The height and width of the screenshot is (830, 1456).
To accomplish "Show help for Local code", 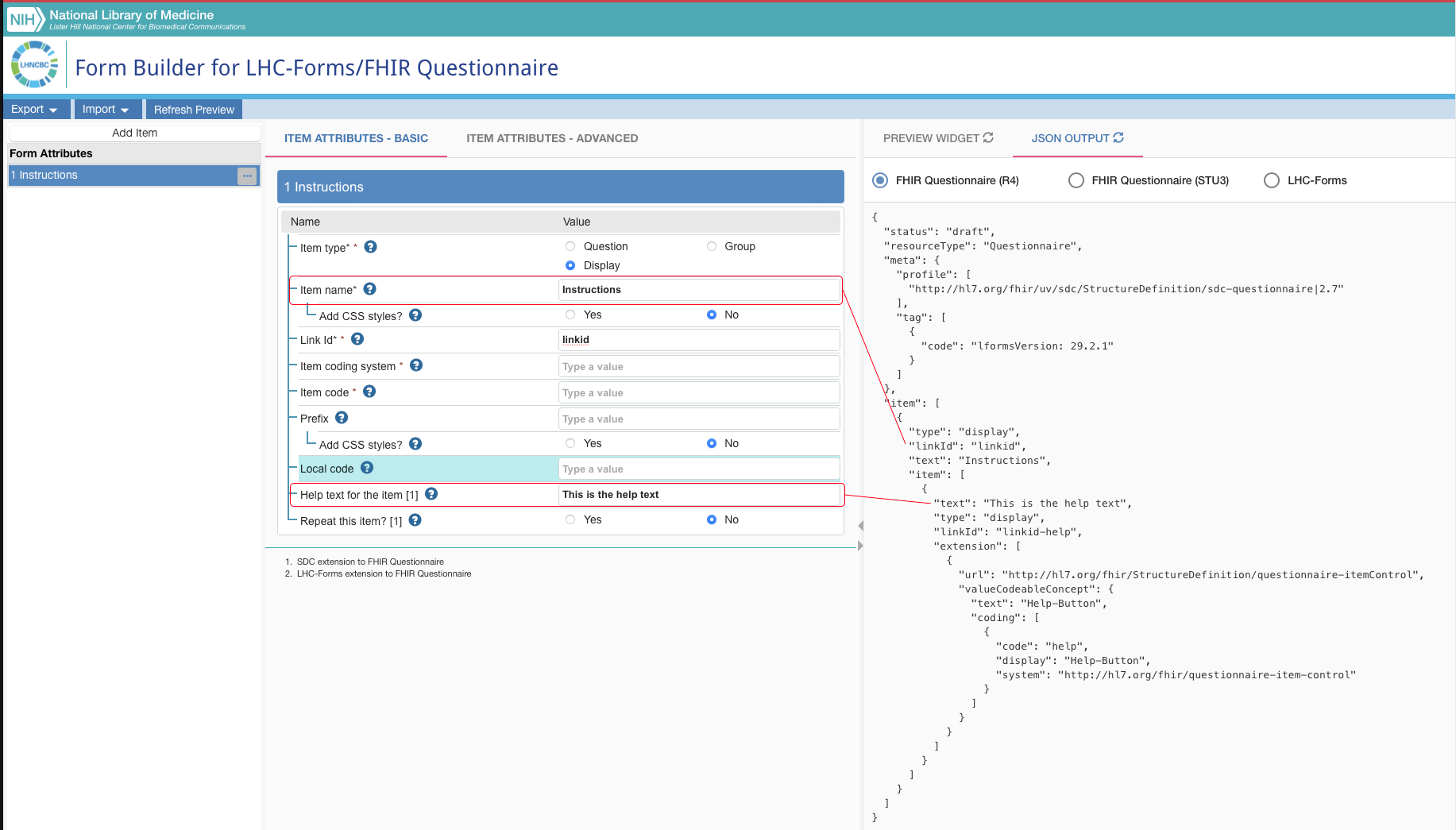I will coord(367,468).
